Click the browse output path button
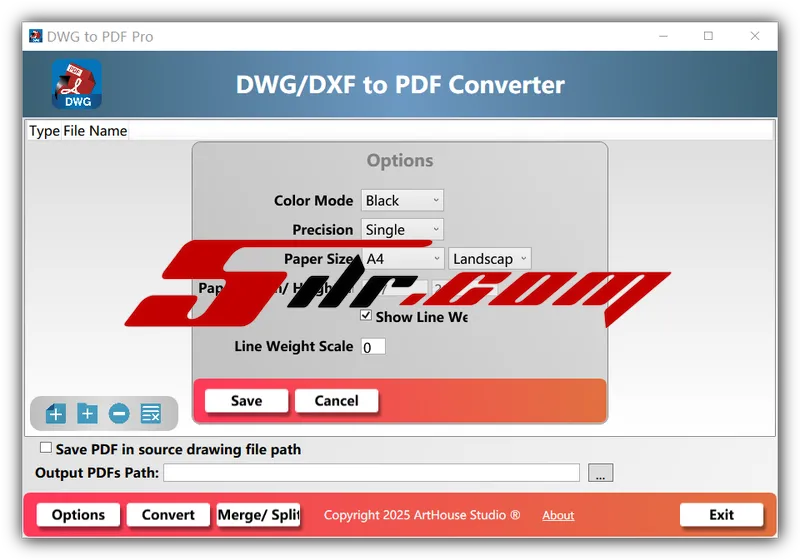This screenshot has width=800, height=560. point(601,473)
